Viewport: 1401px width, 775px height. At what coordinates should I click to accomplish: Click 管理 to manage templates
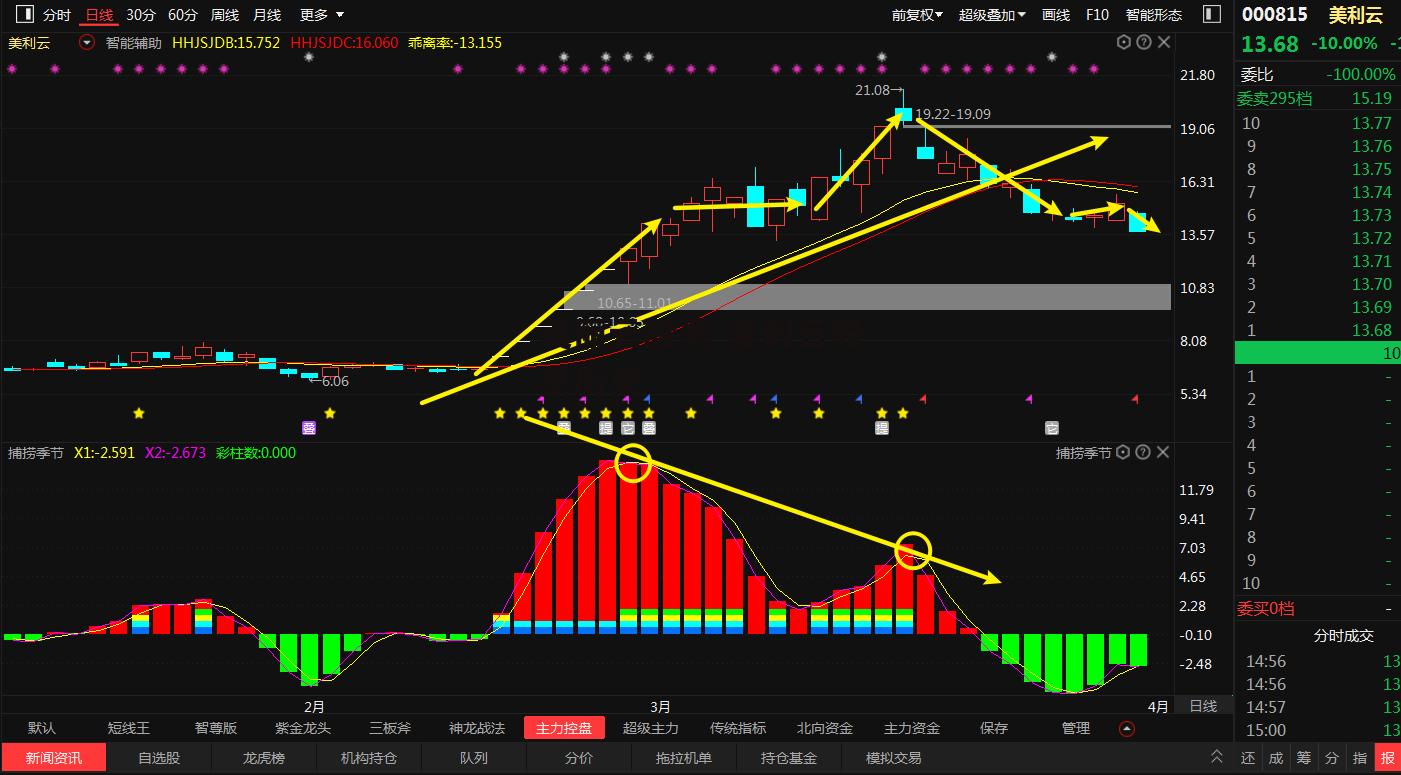click(x=1076, y=728)
